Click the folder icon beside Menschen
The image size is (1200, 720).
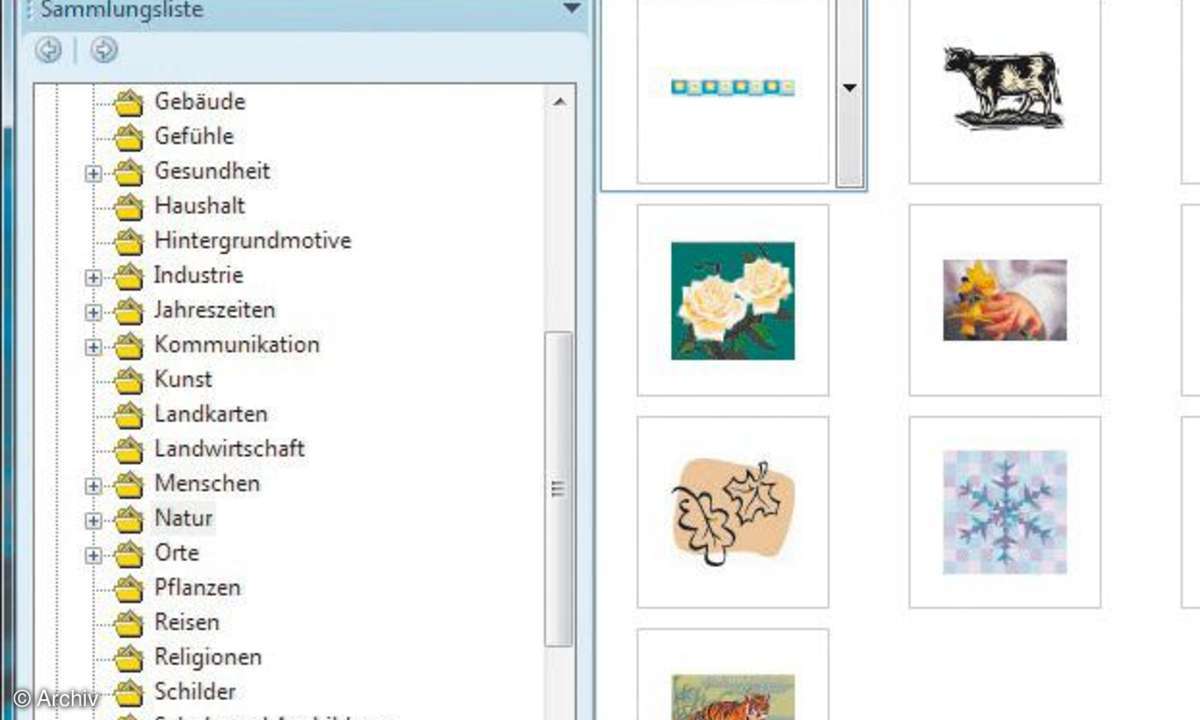tap(129, 485)
